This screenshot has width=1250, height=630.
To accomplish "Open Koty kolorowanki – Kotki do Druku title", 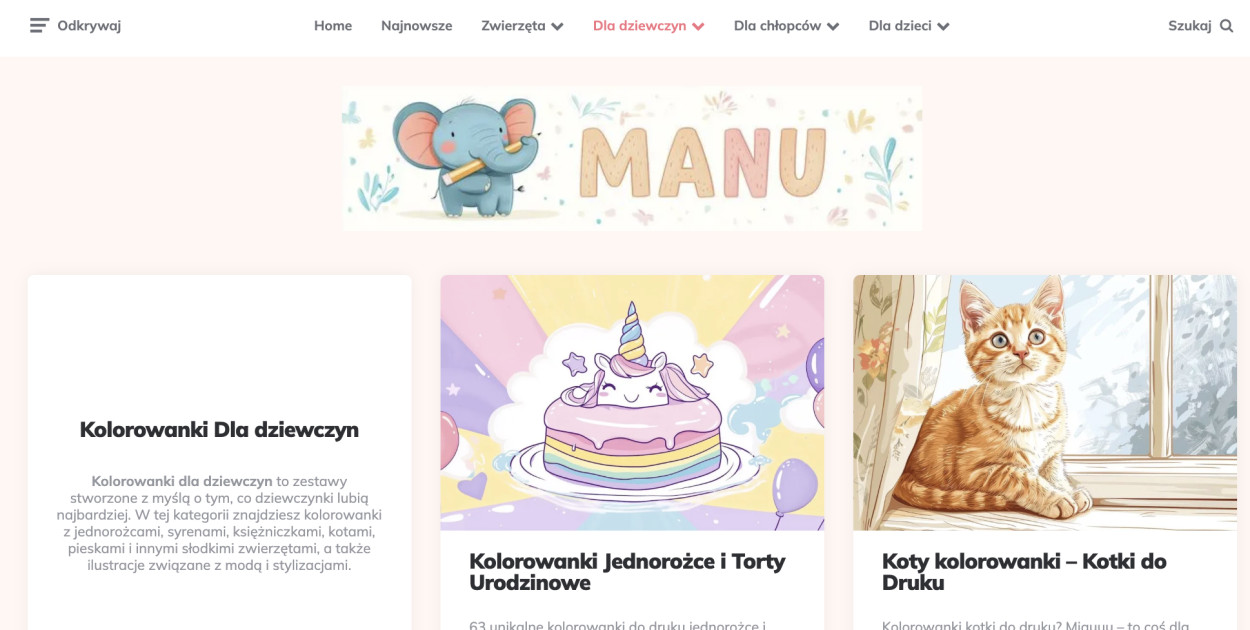I will pyautogui.click(x=1024, y=572).
